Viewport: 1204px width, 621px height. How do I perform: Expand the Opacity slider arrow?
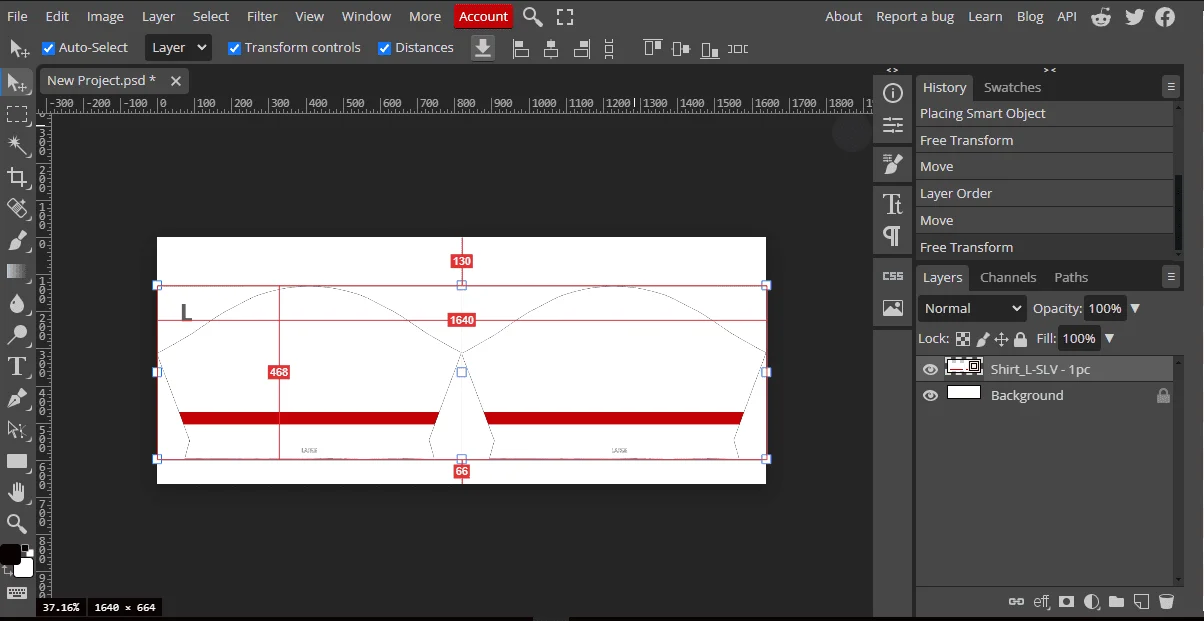1135,308
